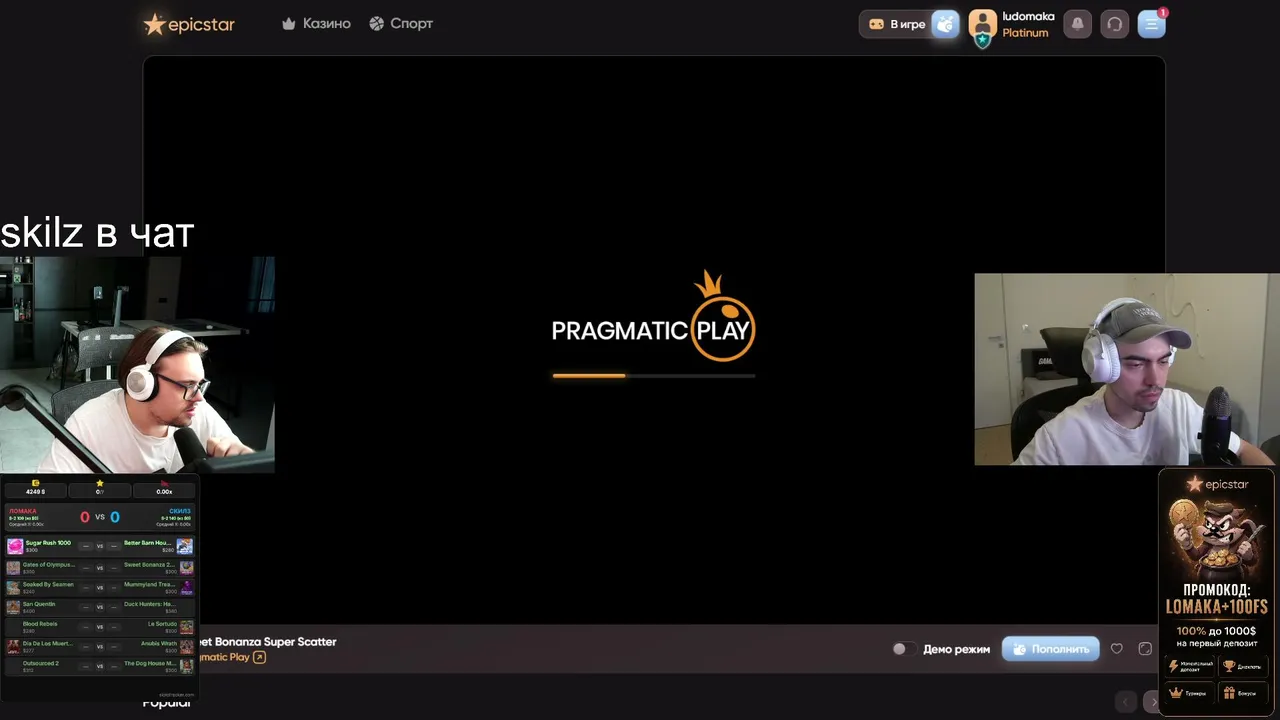1280x720 pixels.
Task: Click the СКИЛЗ team label
Action: 180,511
